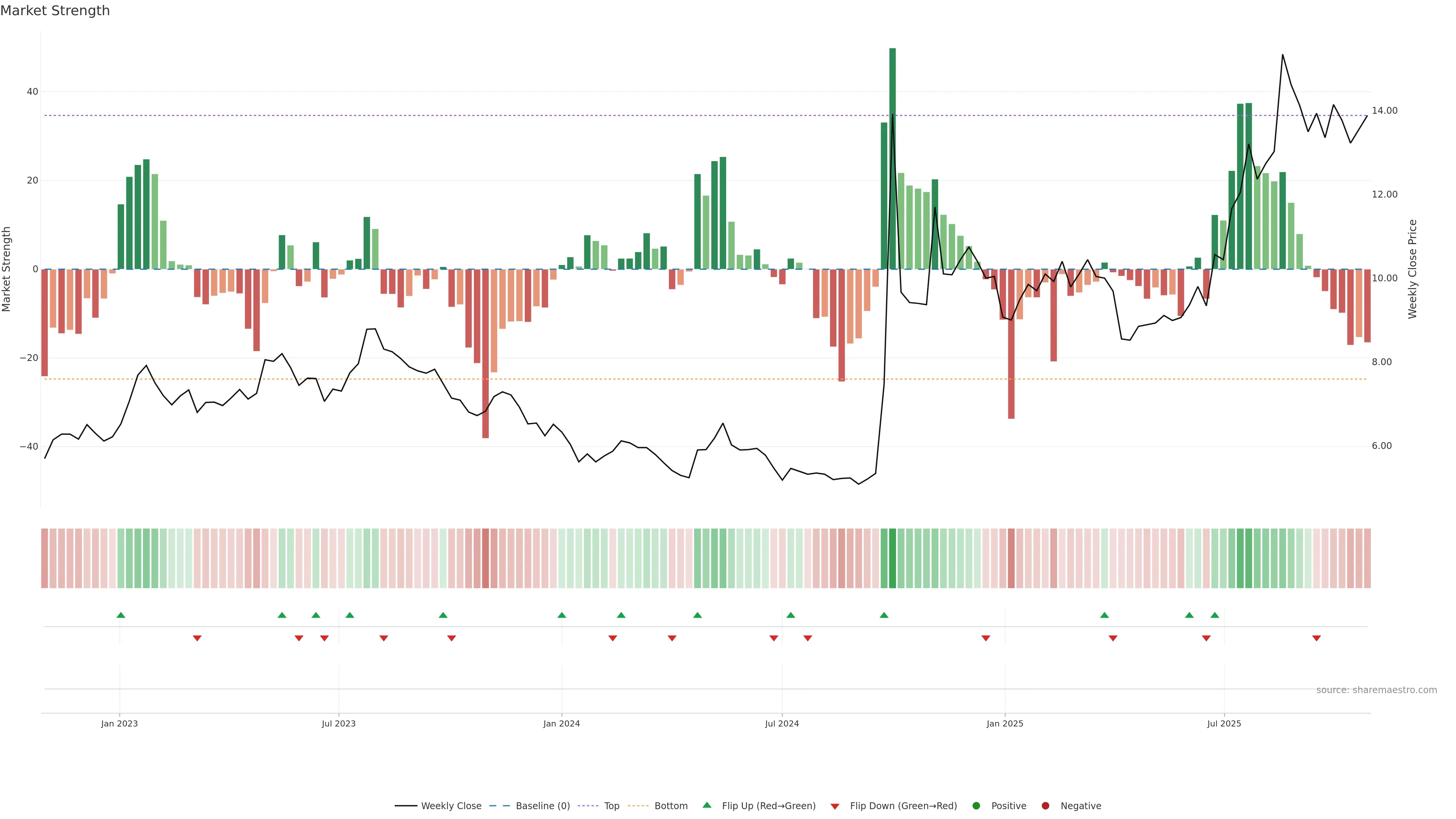The image size is (1456, 819).
Task: Click the Jan 2024 x-axis label
Action: [x=561, y=723]
